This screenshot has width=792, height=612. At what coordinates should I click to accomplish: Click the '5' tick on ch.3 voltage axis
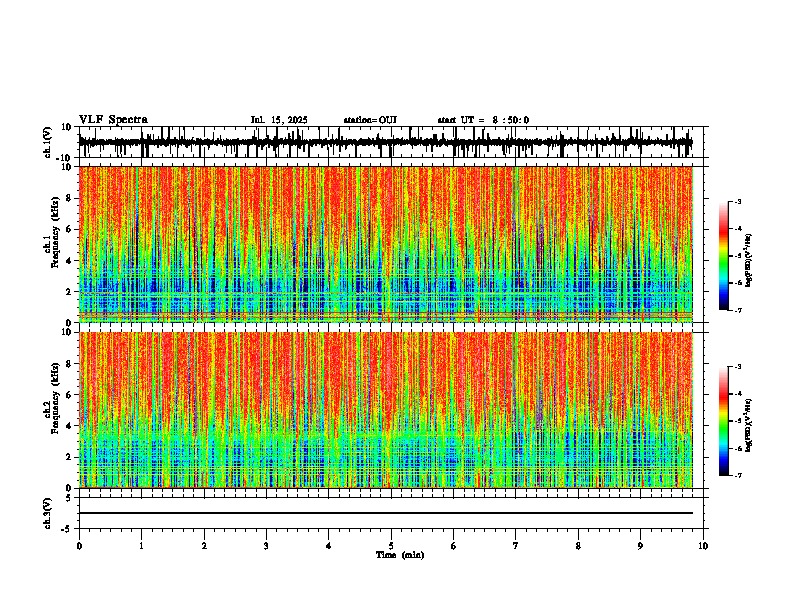70,498
